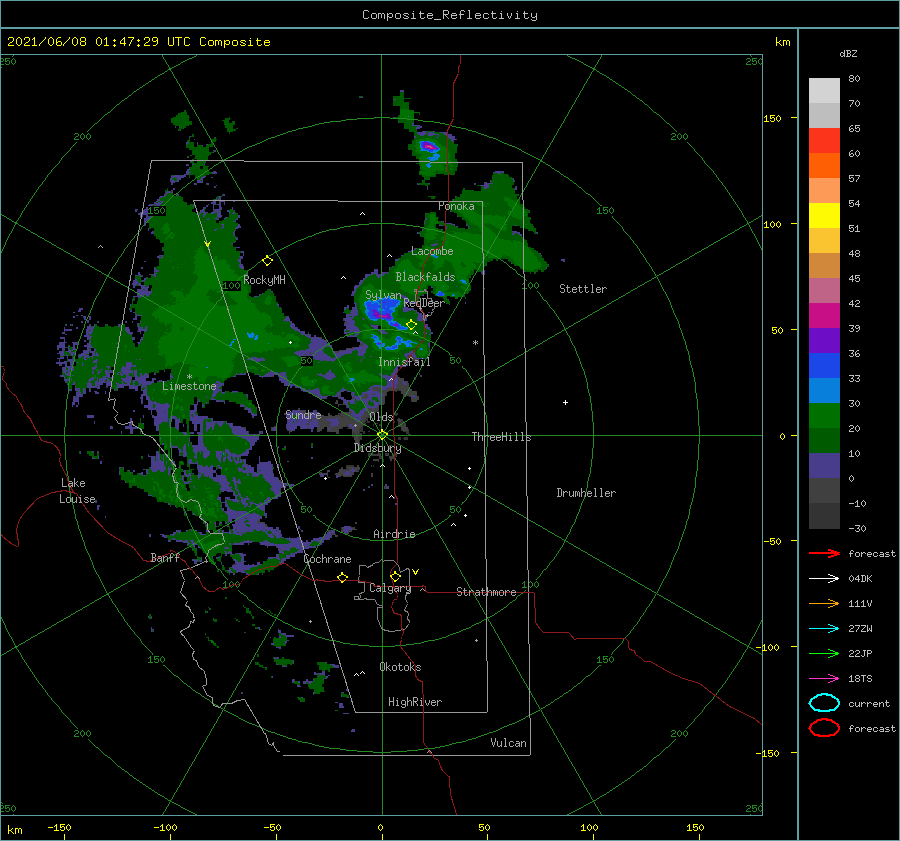This screenshot has width=900, height=841.
Task: Select the Lacombe label
Action: [x=432, y=251]
